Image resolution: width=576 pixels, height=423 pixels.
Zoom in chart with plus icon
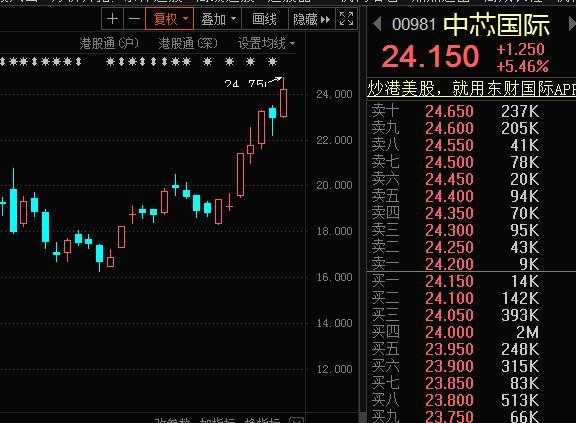tap(112, 19)
